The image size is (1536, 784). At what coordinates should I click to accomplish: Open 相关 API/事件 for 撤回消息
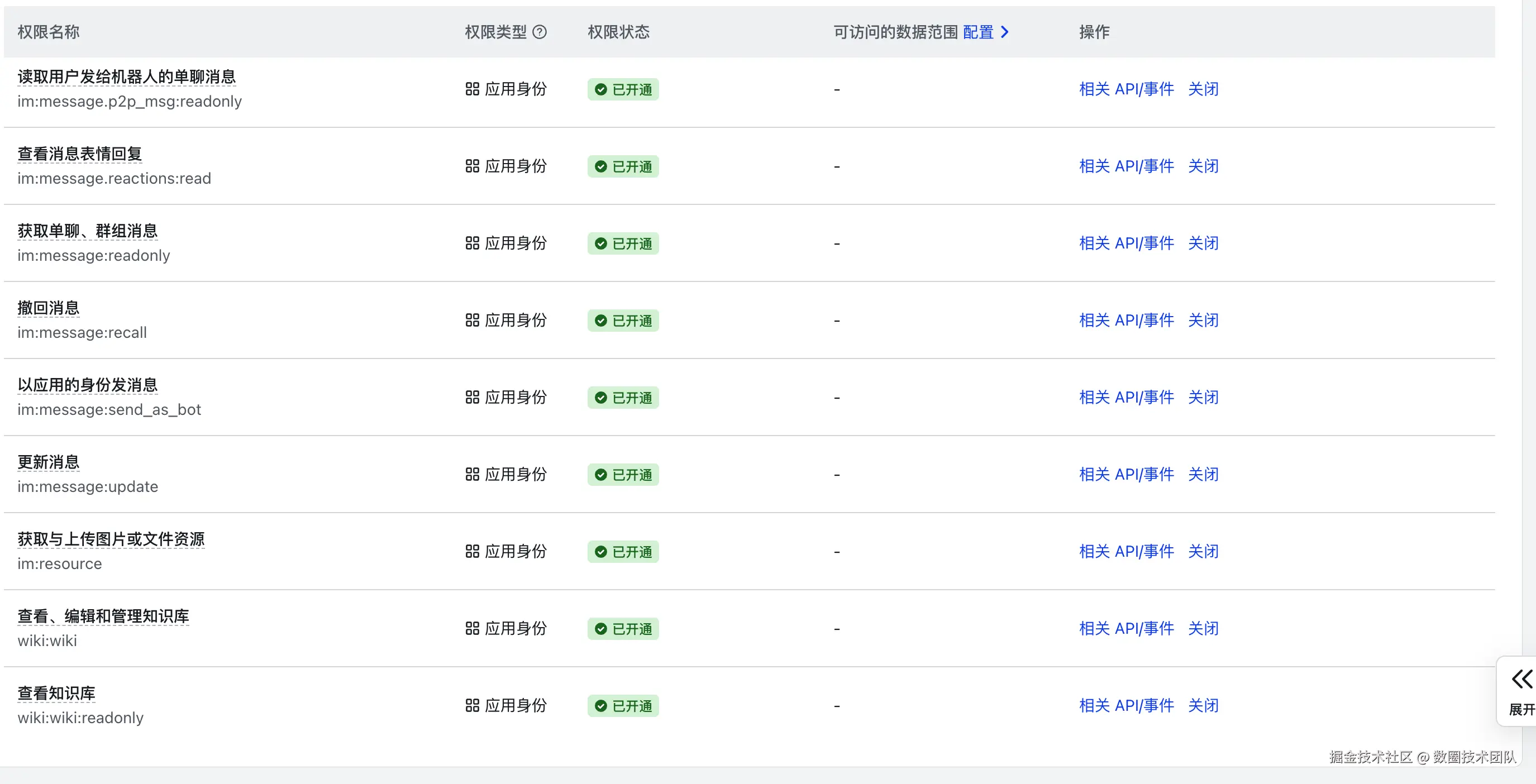pyautogui.click(x=1126, y=321)
